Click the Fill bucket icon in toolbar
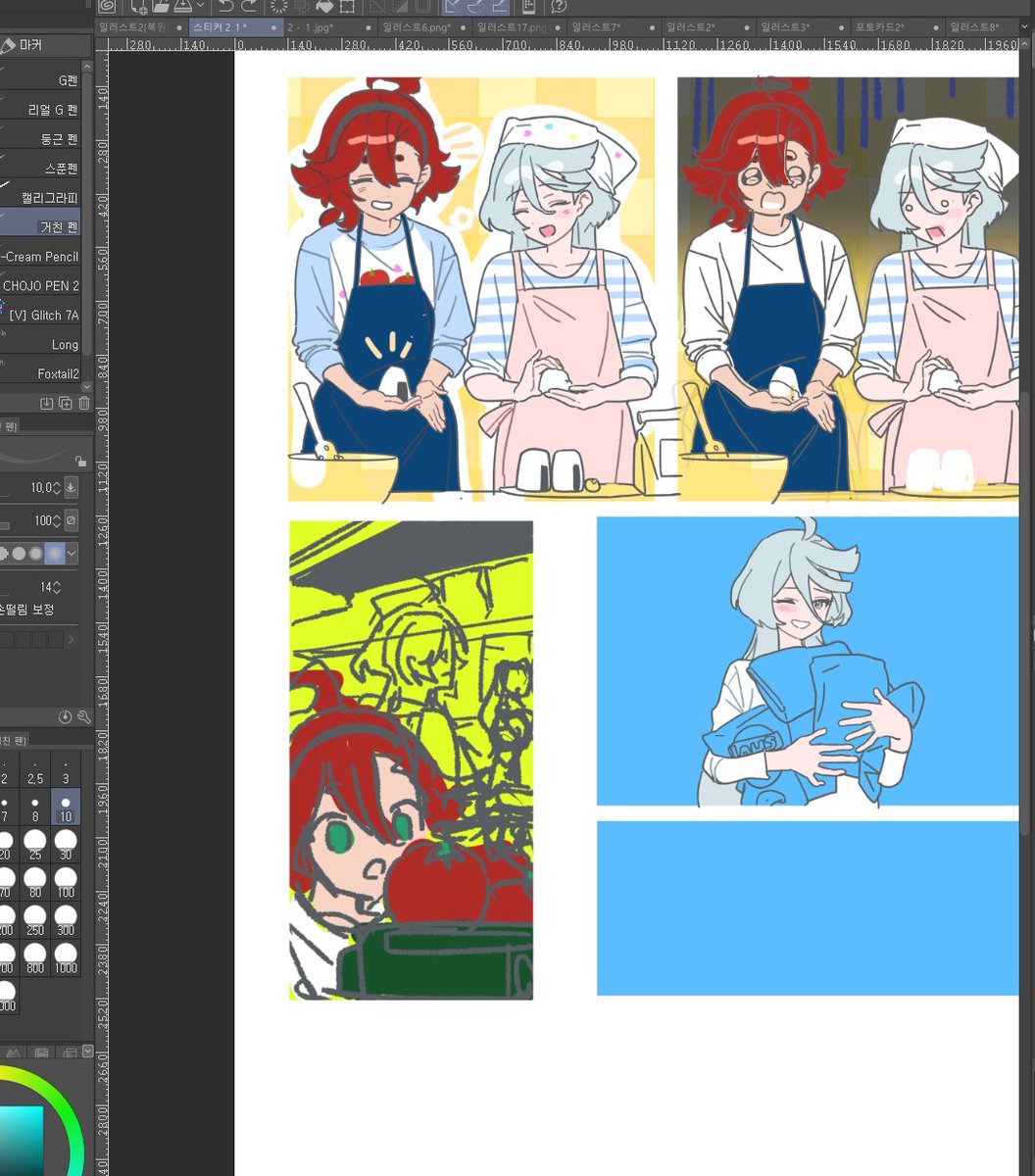 [x=325, y=7]
